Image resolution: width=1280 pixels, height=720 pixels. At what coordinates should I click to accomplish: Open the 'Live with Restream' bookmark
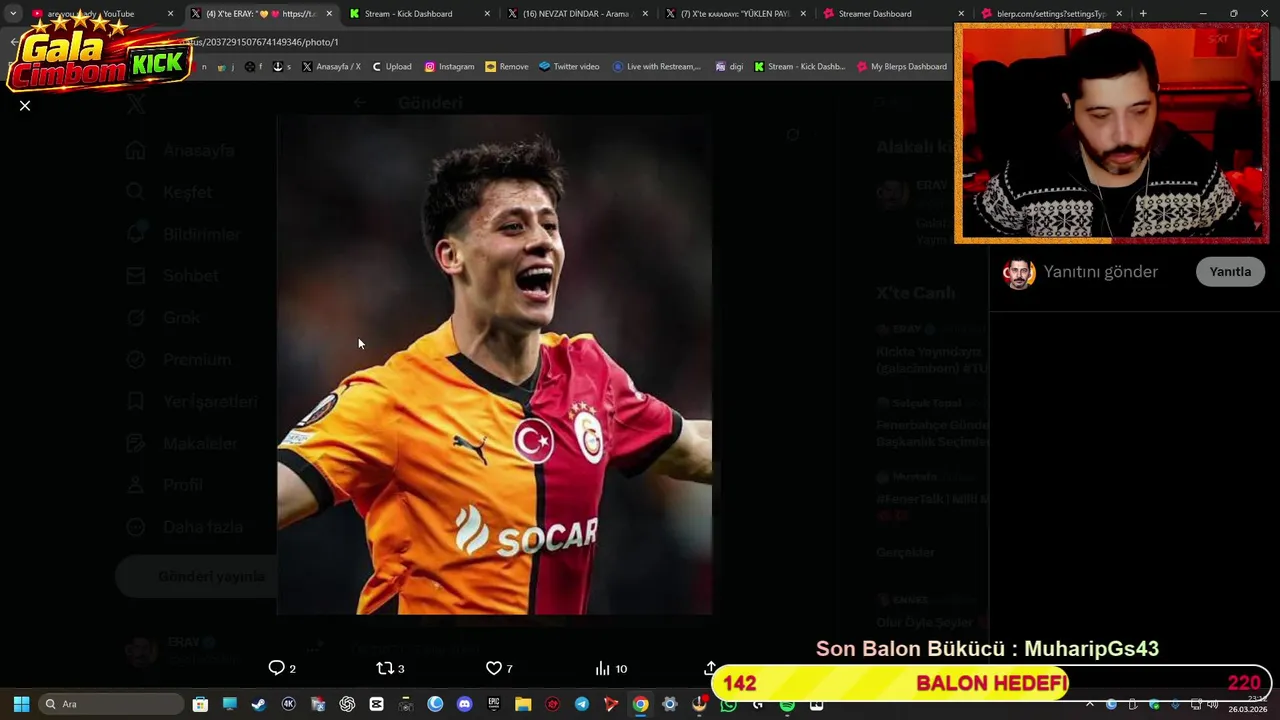tap(656, 67)
